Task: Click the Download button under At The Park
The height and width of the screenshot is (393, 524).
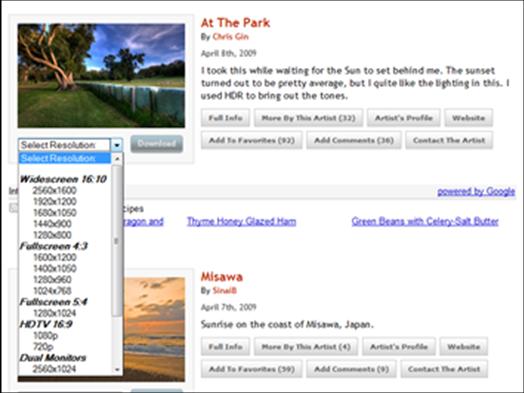Action: [x=157, y=144]
